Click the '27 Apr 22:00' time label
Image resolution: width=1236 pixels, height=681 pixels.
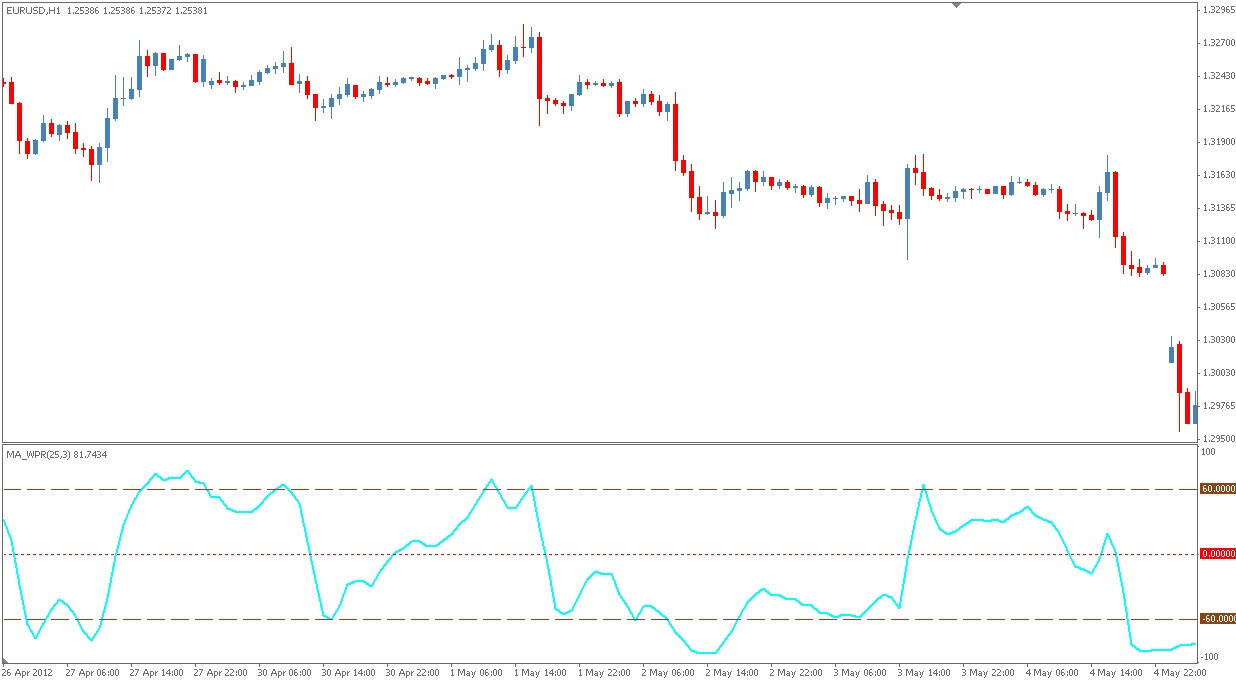(x=222, y=673)
